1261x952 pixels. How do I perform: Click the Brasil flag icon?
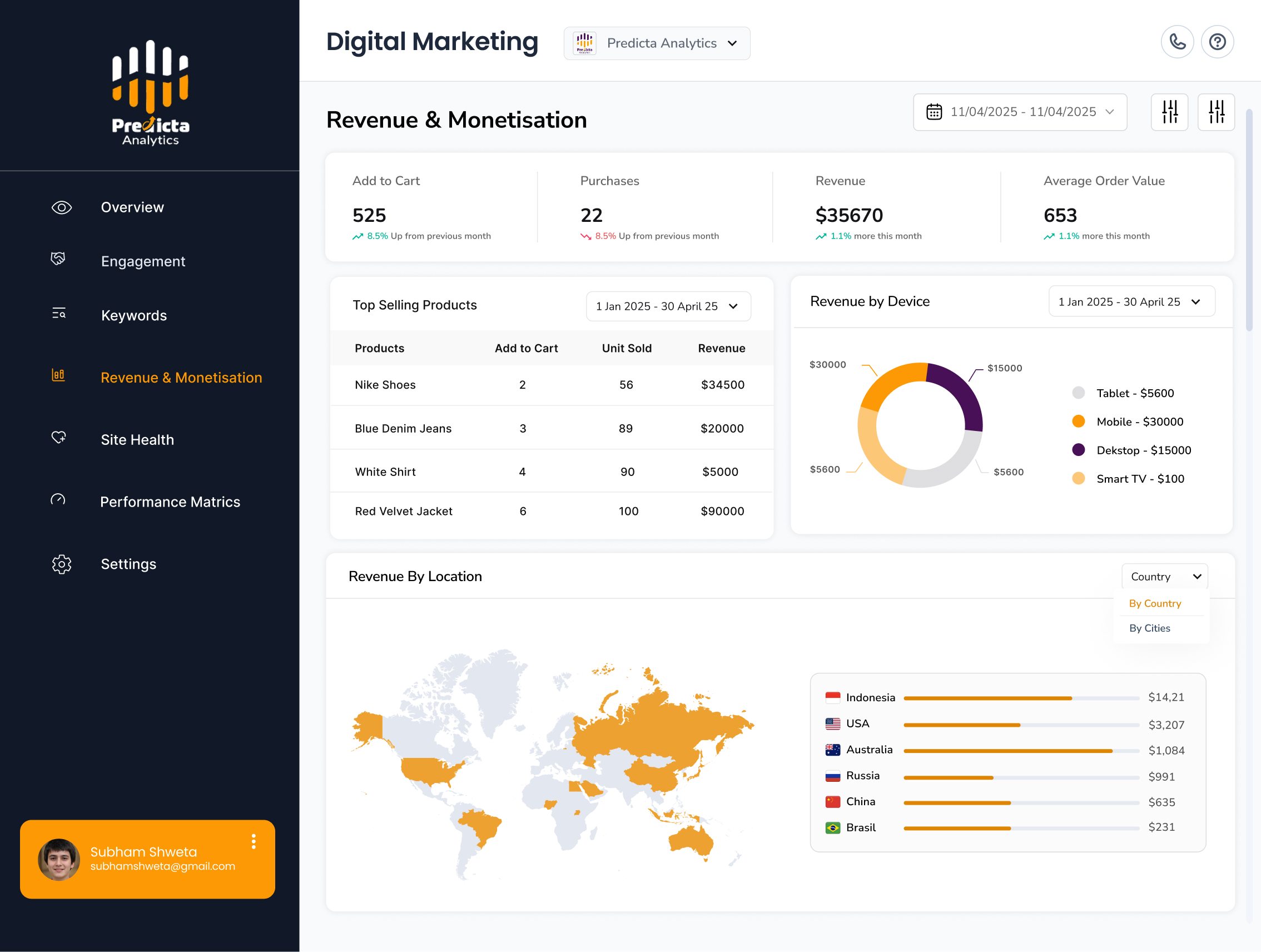pos(833,828)
